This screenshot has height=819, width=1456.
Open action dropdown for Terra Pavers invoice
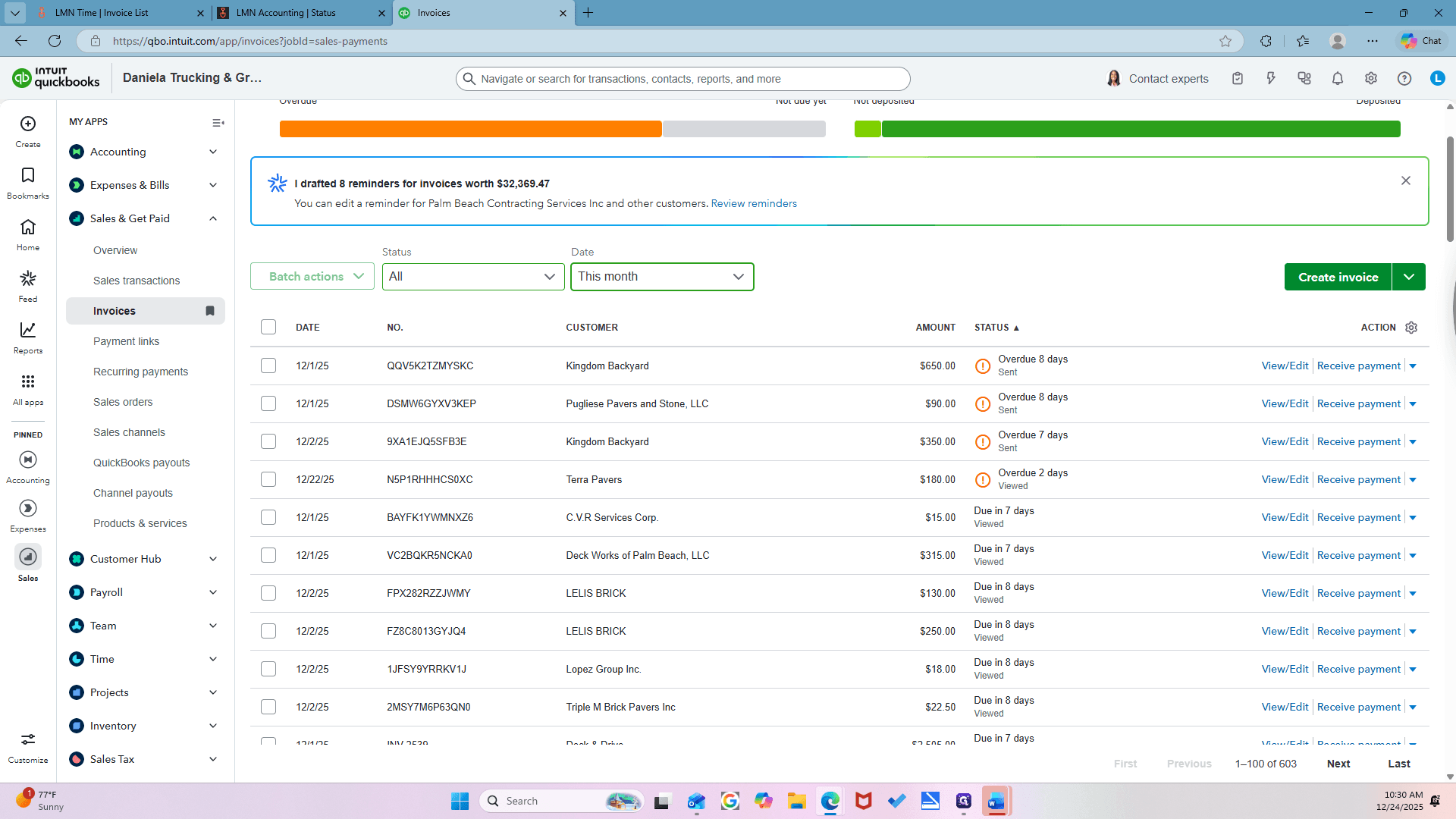click(1413, 480)
